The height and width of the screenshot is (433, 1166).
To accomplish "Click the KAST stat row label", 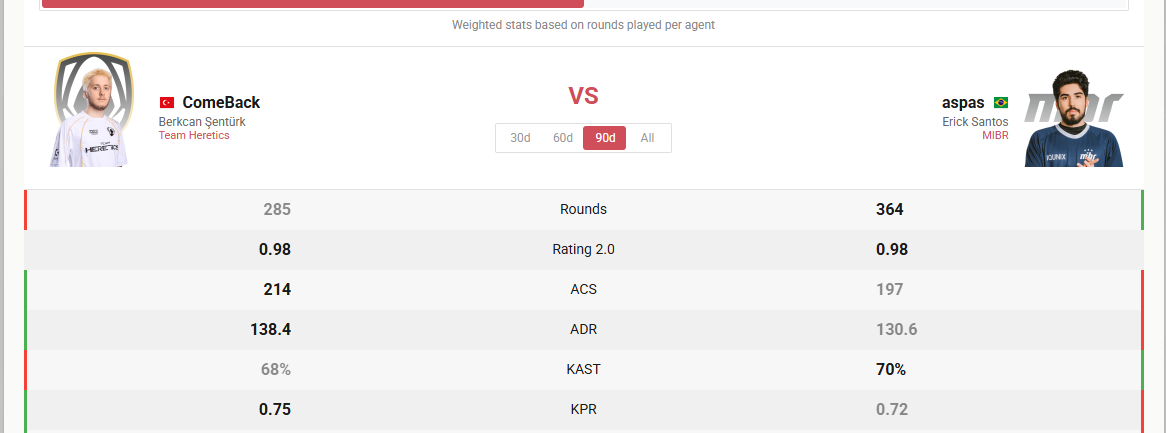I will 584,370.
